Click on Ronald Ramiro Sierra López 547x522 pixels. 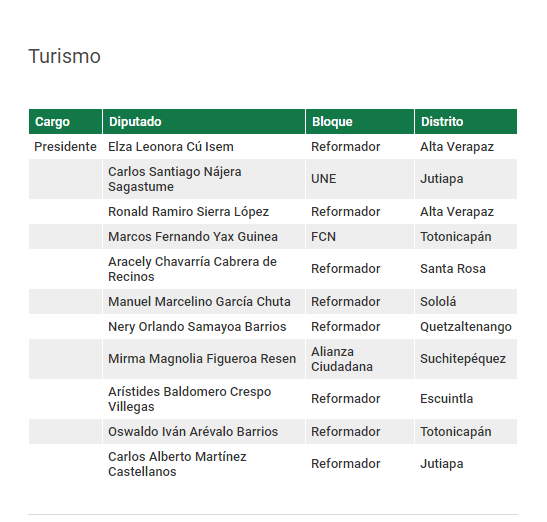tap(188, 212)
